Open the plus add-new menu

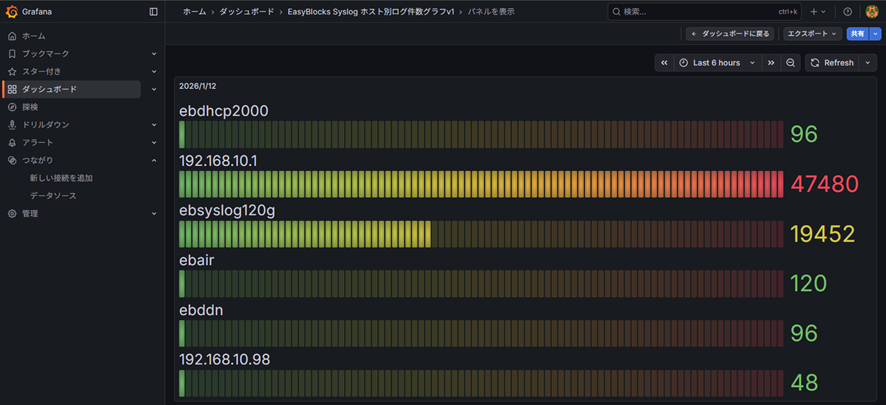coord(817,12)
